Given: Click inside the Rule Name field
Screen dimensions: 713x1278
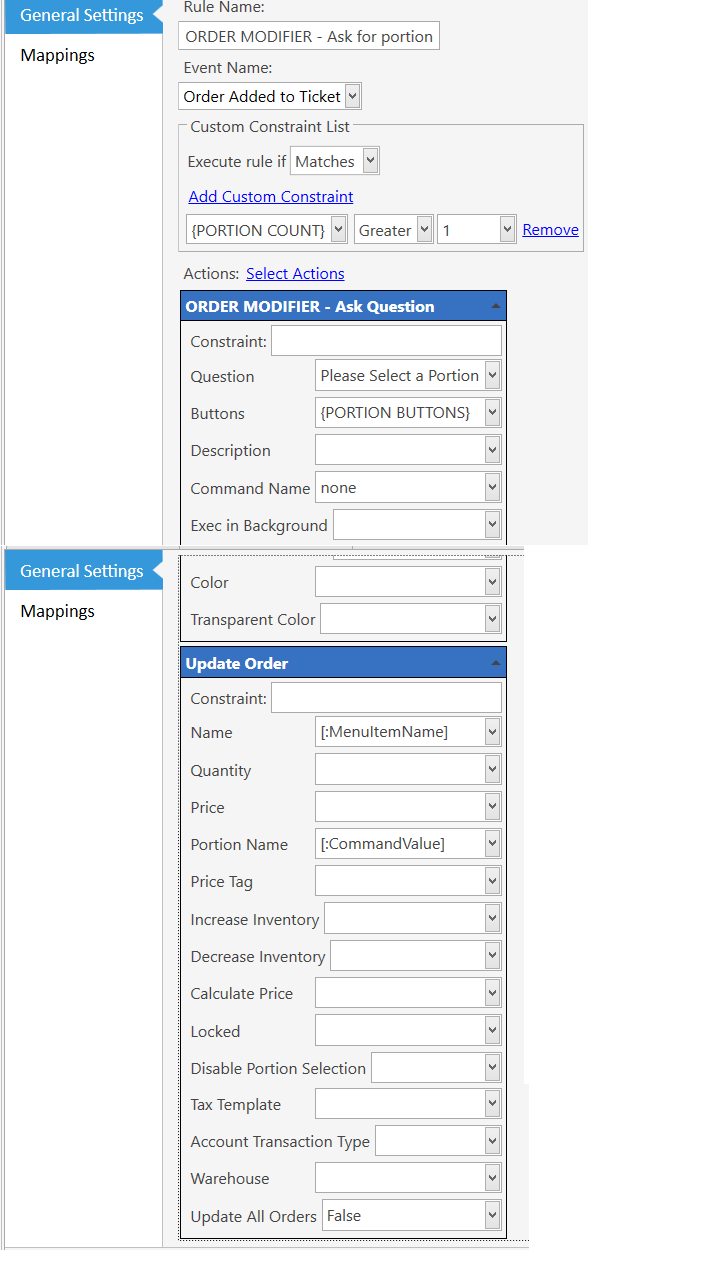Looking at the screenshot, I should pyautogui.click(x=308, y=35).
